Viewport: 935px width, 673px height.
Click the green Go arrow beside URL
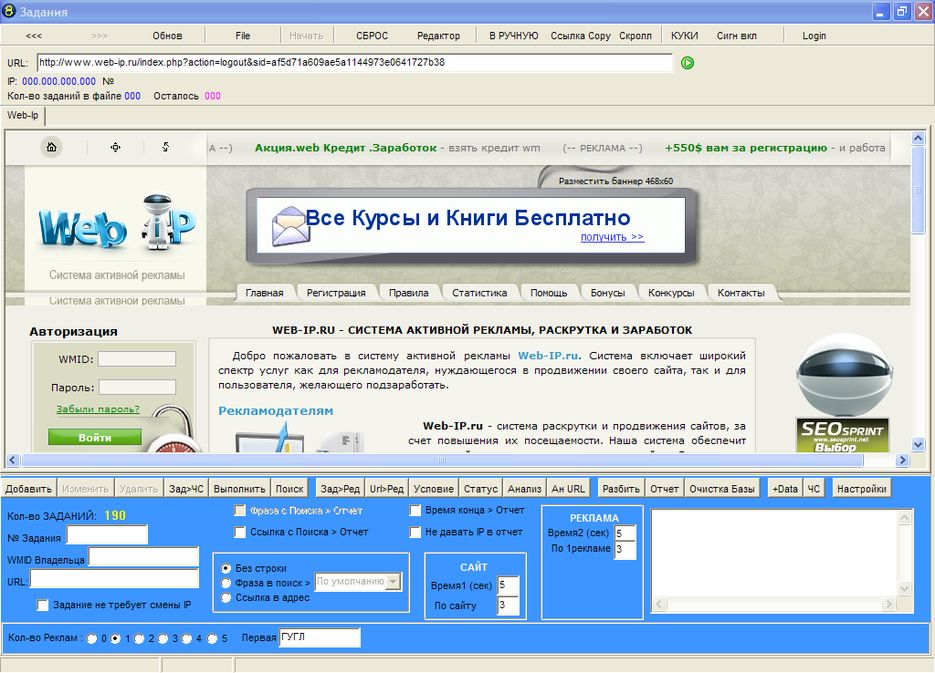point(687,63)
